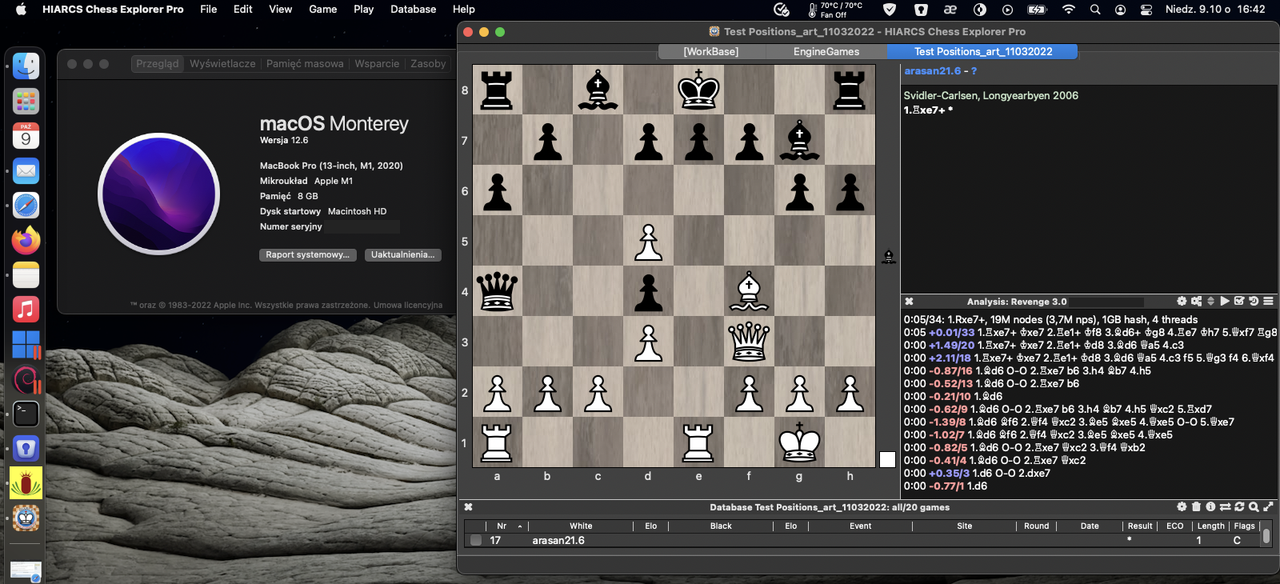Select Pamięć masowa tab in About This Mac
This screenshot has height=584, width=1280.
tap(305, 63)
